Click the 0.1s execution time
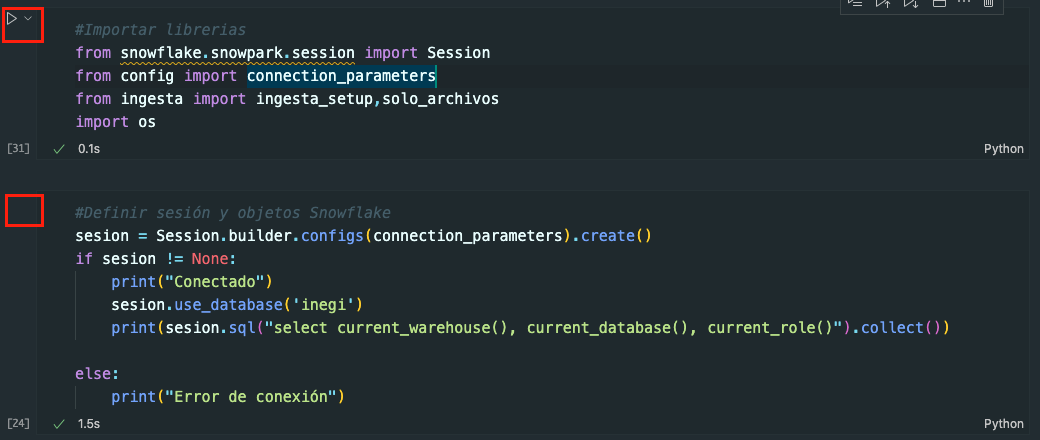This screenshot has width=1040, height=440. pos(89,148)
